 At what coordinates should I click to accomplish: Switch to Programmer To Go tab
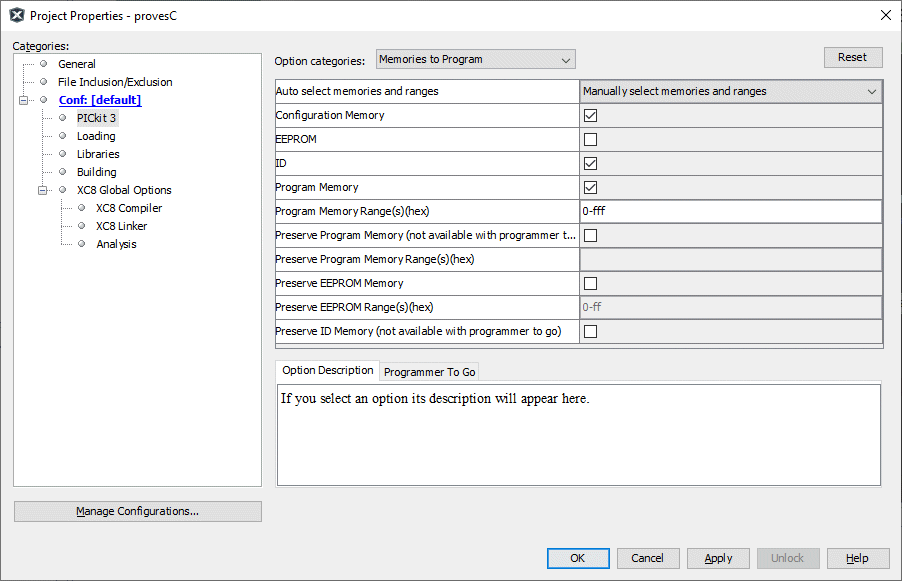pos(429,372)
